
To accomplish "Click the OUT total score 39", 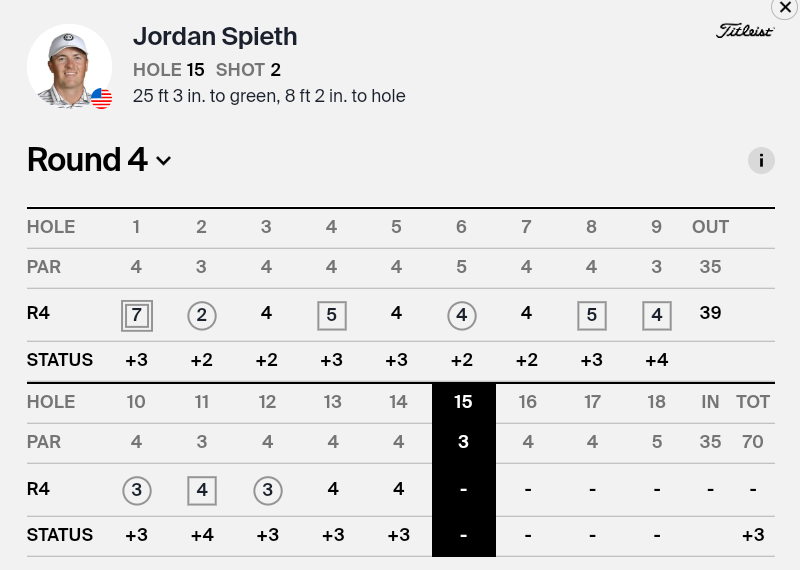I will pyautogui.click(x=710, y=314).
